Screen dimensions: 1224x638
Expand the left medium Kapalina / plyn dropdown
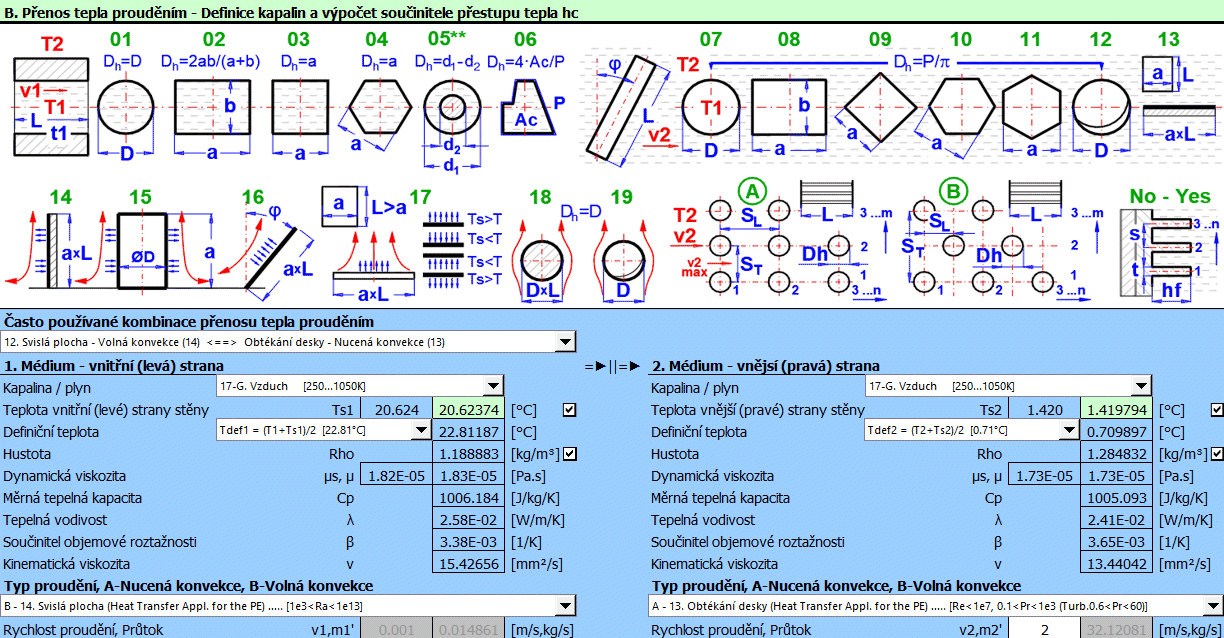494,387
